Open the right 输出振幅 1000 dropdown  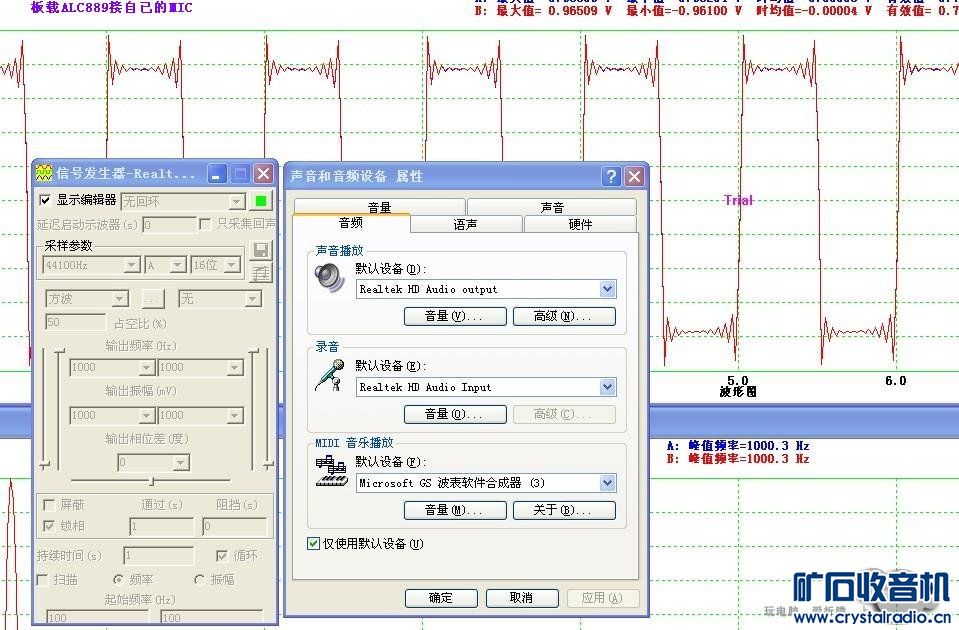click(235, 416)
